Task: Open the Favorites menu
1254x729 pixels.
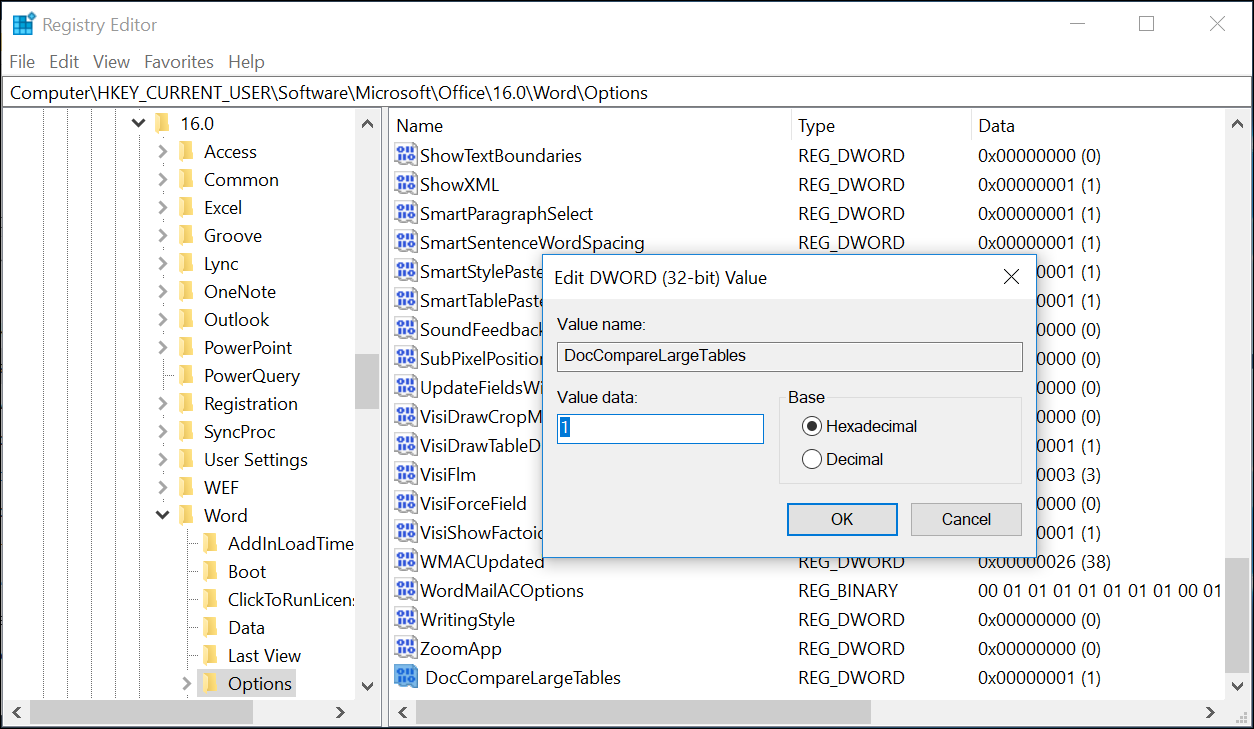Action: [x=178, y=61]
